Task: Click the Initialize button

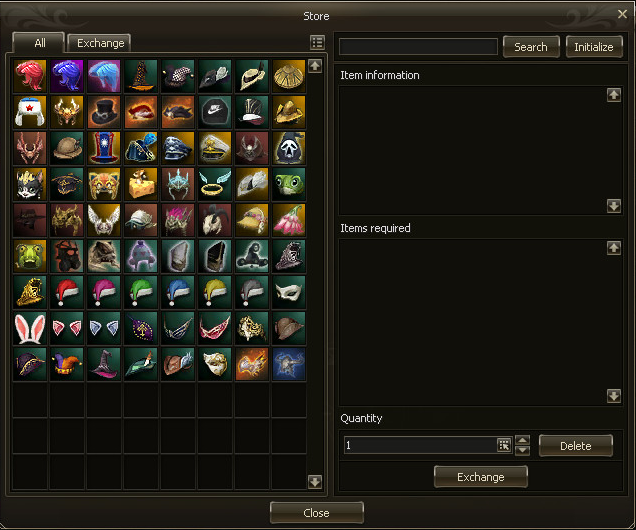Action: coord(594,47)
